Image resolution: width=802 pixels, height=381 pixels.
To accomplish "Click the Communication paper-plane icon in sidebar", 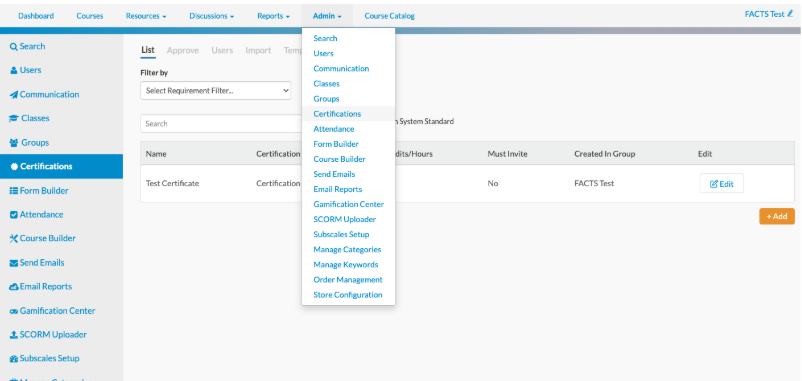I will tap(14, 95).
